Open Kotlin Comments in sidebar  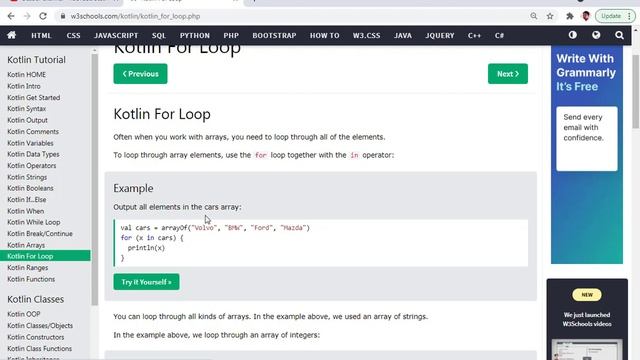[x=33, y=131]
